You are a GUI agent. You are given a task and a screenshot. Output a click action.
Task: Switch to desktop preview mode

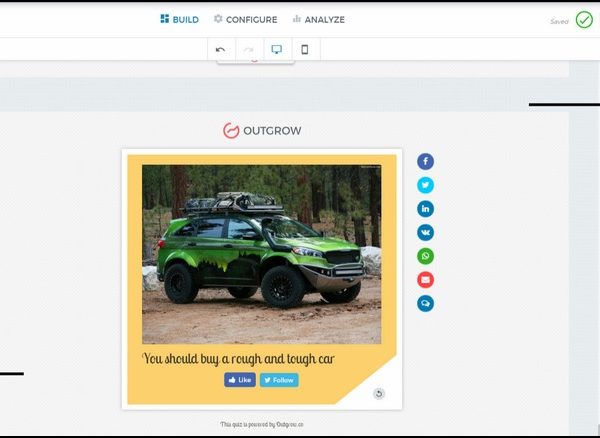tap(277, 49)
